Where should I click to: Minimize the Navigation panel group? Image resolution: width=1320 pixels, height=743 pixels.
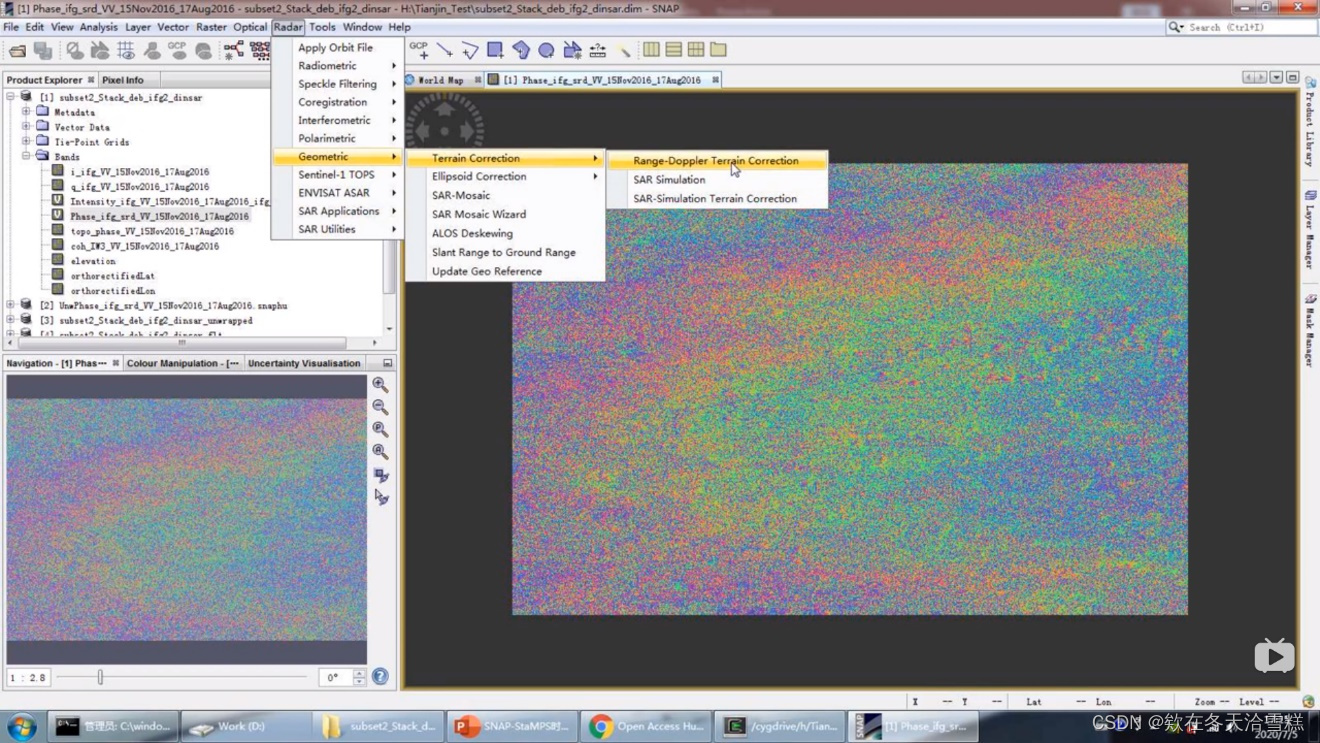coord(388,363)
